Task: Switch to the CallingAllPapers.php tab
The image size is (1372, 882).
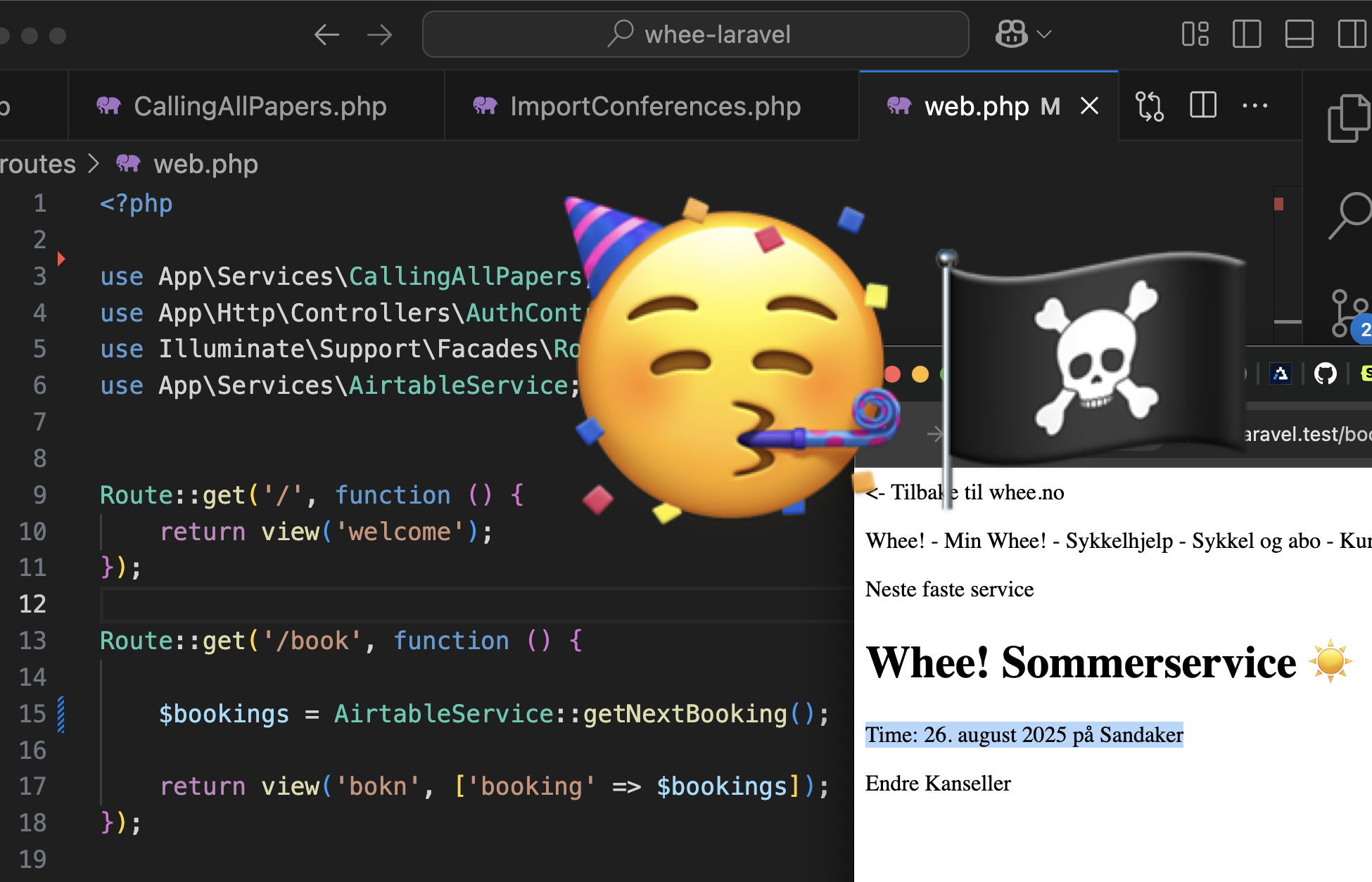Action: pos(257,106)
